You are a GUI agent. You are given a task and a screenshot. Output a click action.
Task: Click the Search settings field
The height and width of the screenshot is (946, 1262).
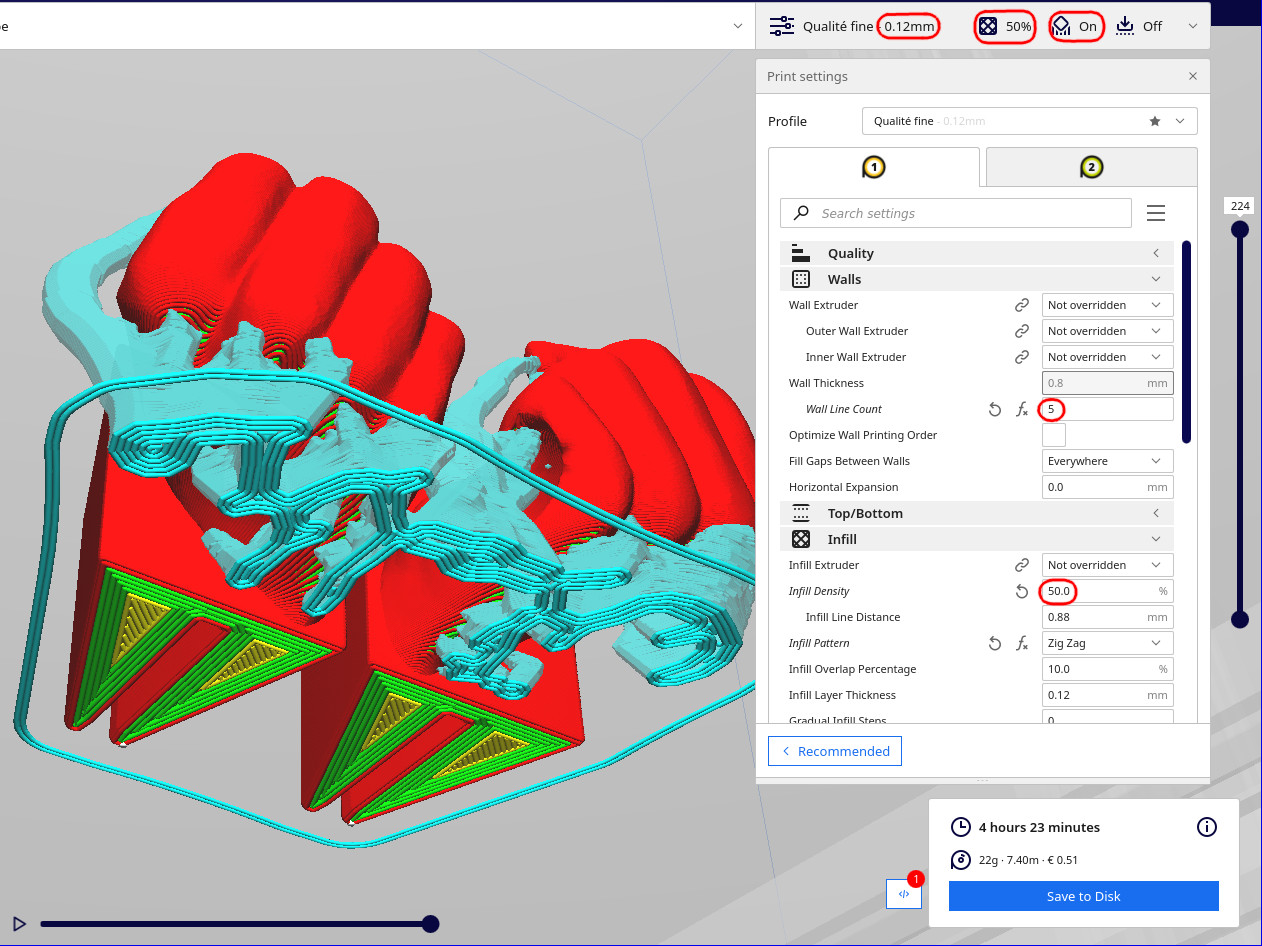[x=956, y=213]
